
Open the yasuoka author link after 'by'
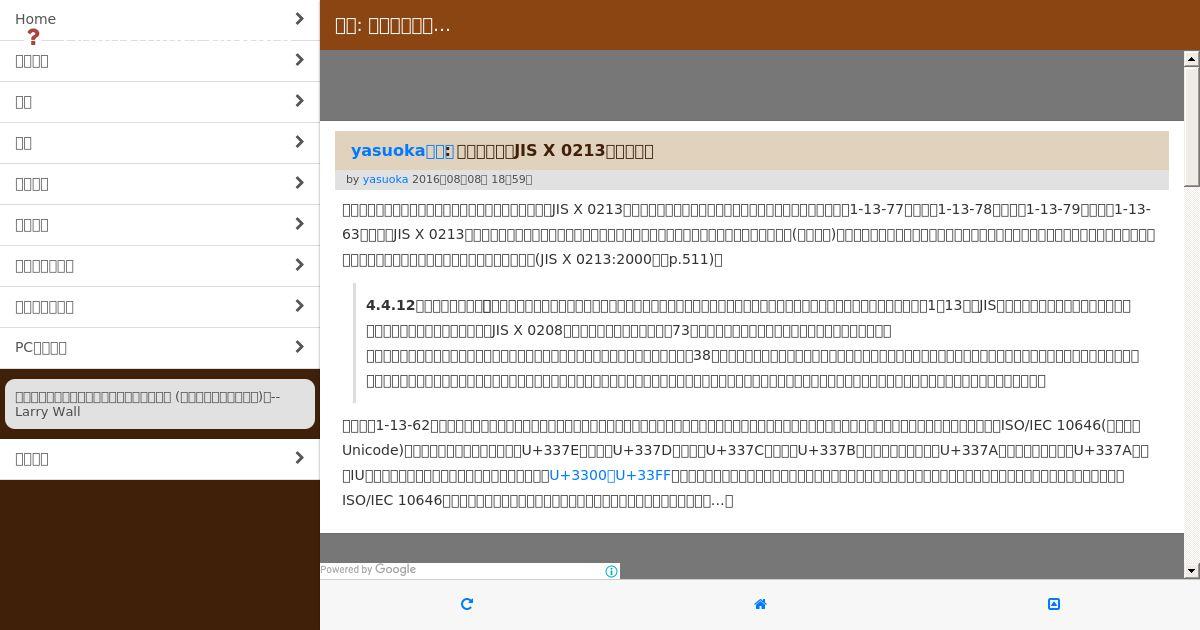pyautogui.click(x=385, y=180)
